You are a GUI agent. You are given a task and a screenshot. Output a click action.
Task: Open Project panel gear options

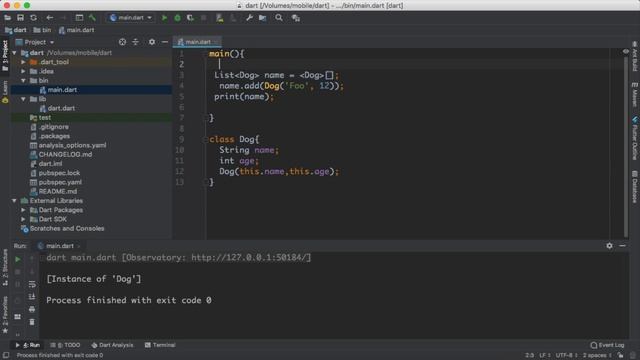[152, 42]
